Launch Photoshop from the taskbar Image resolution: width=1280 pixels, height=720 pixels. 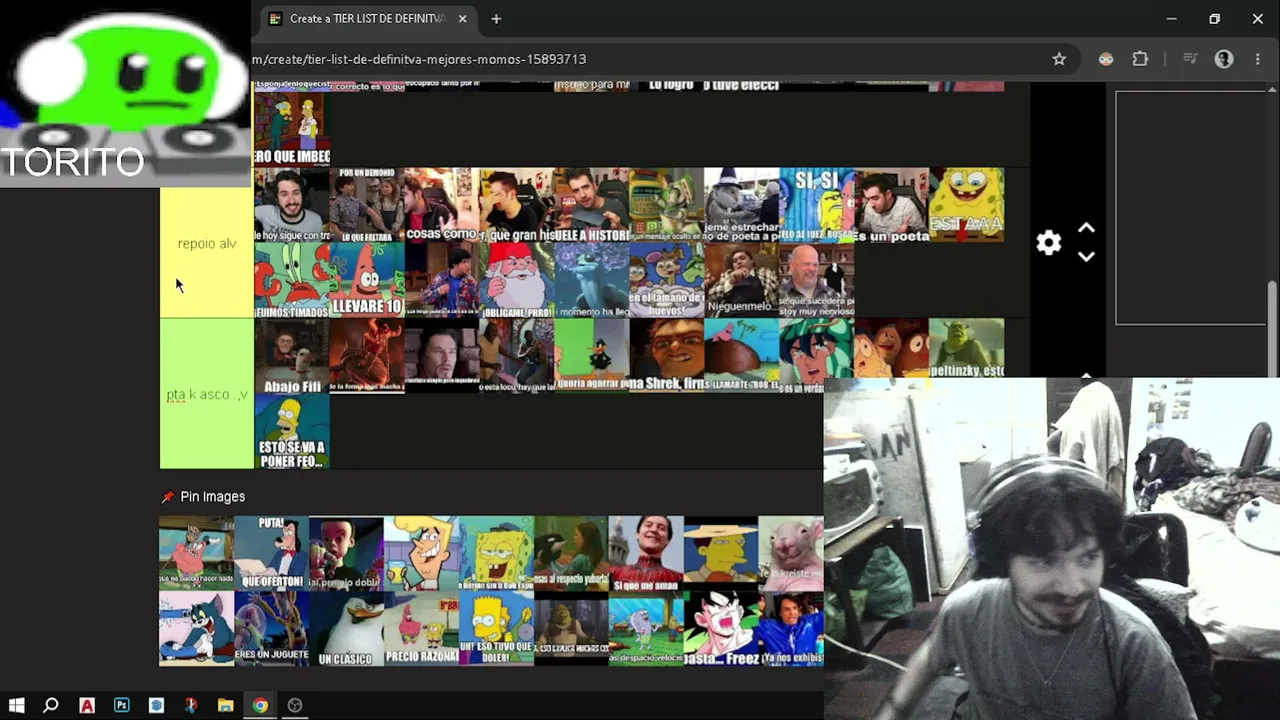pyautogui.click(x=122, y=705)
